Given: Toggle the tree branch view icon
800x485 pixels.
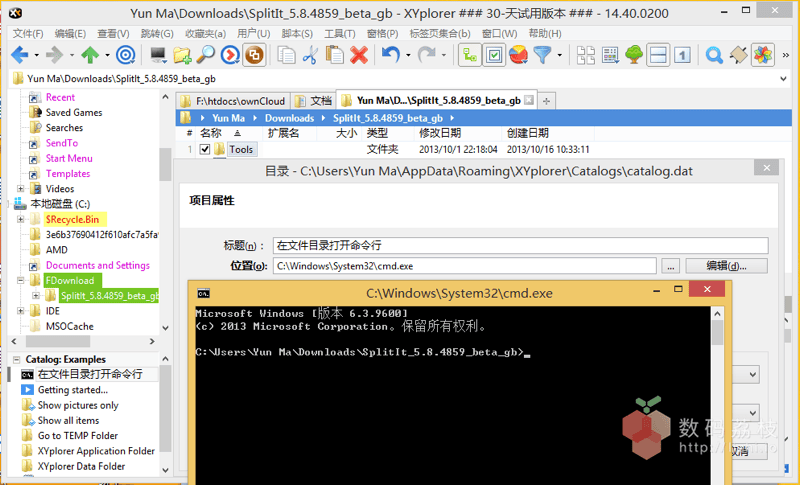Looking at the screenshot, I should coord(470,55).
